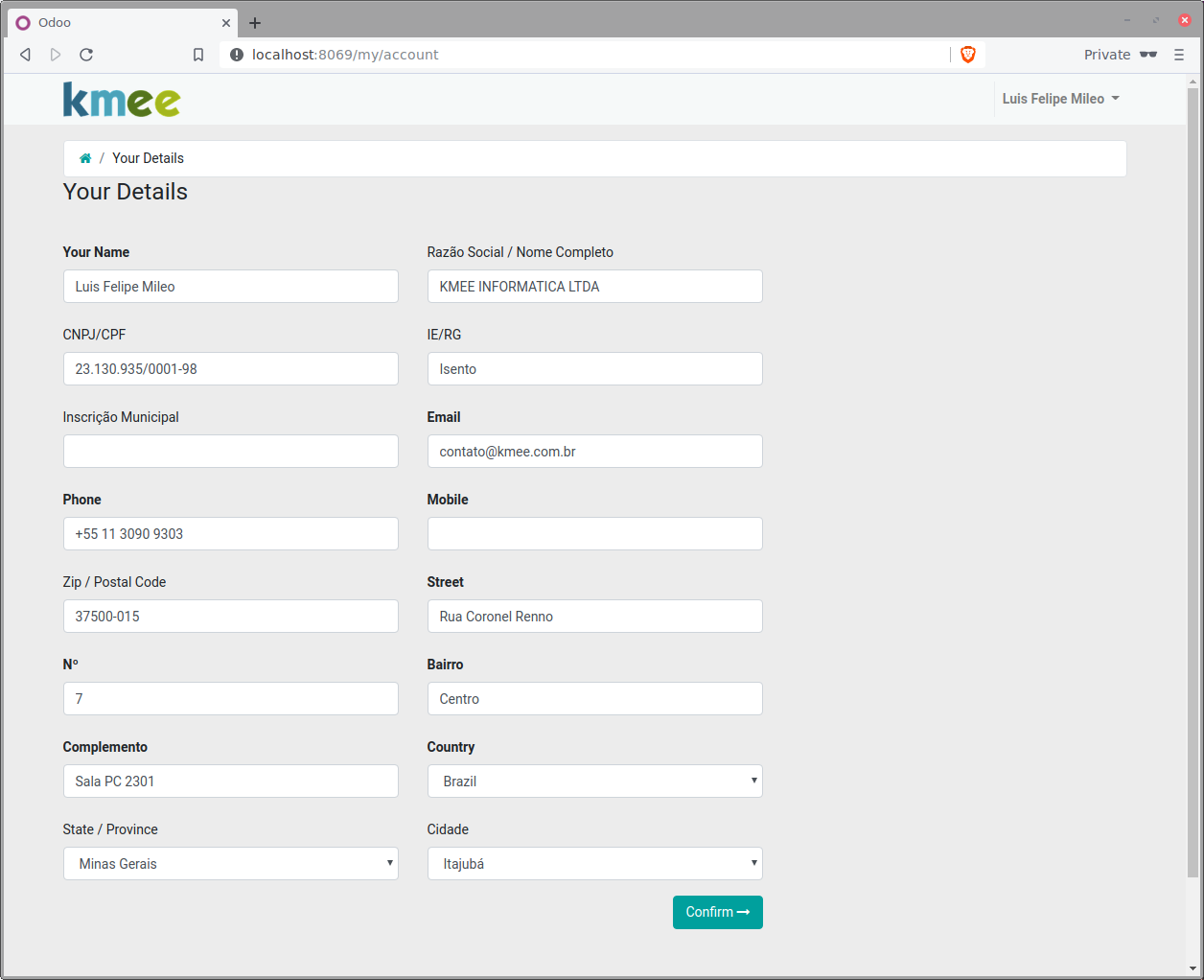The width and height of the screenshot is (1204, 980).
Task: Reload the page
Action: pos(86,55)
